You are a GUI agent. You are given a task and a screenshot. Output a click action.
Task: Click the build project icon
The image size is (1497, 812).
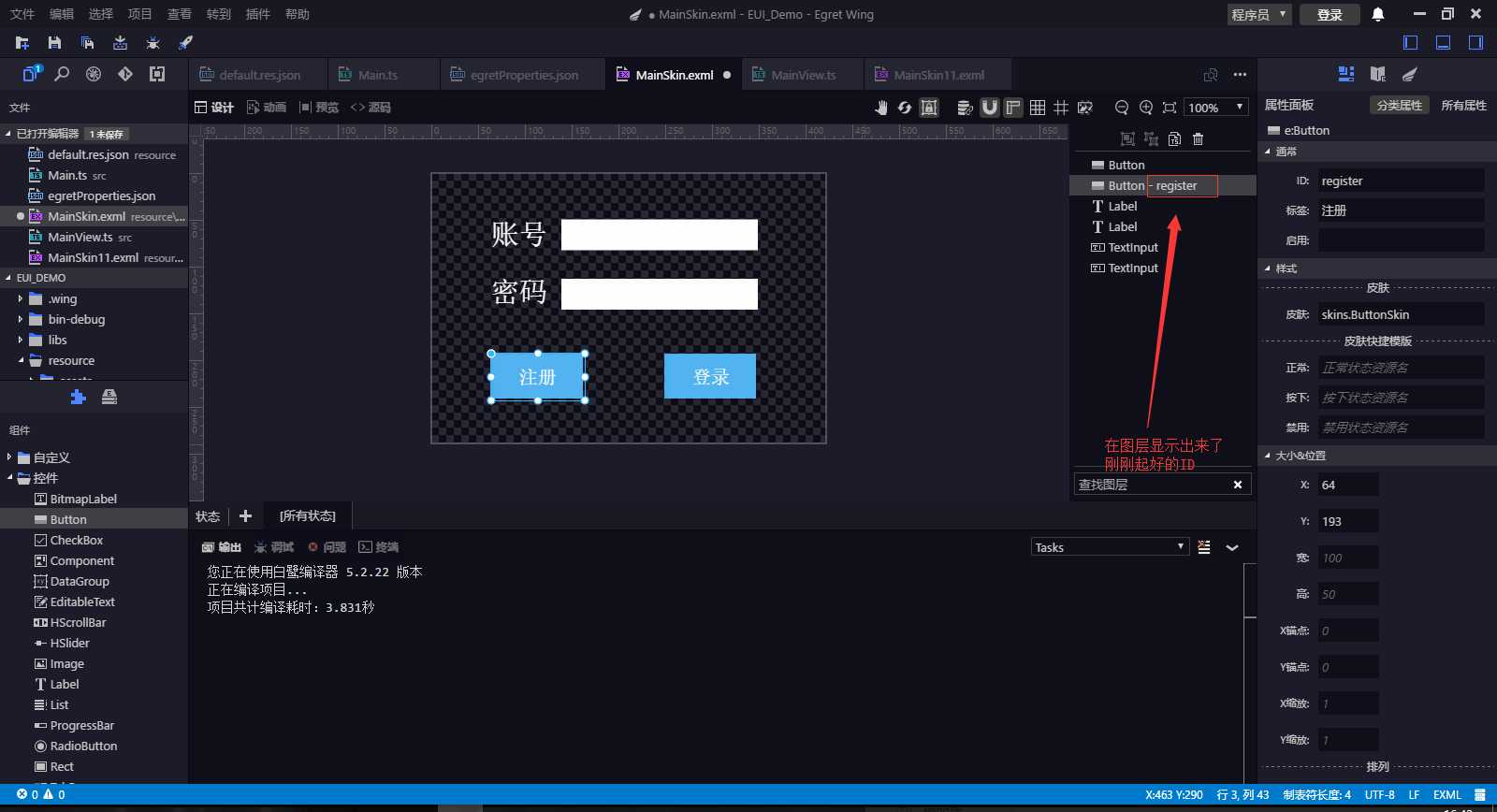(x=120, y=43)
